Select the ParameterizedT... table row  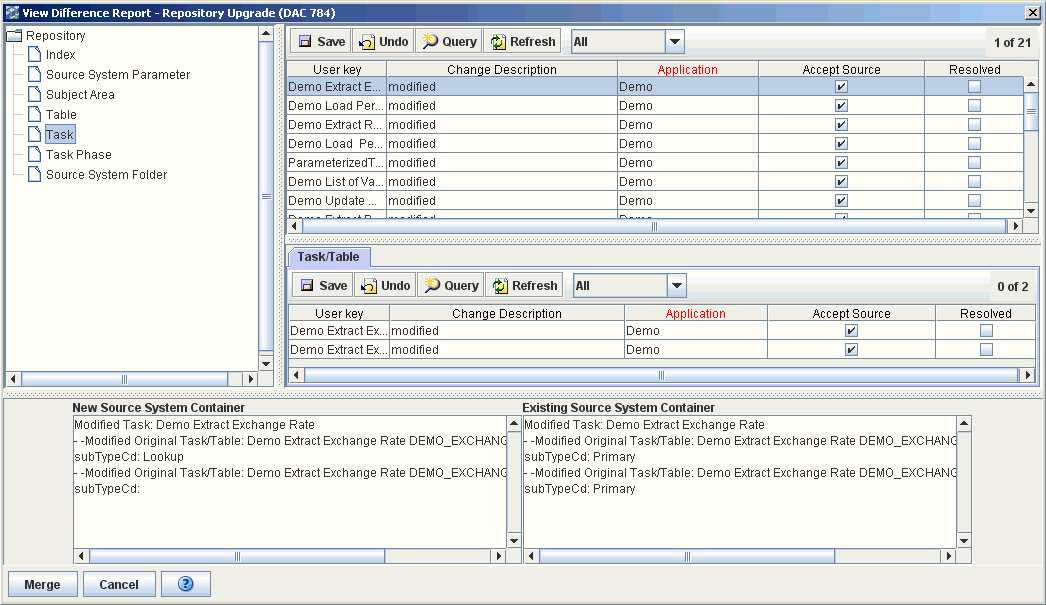click(x=654, y=163)
